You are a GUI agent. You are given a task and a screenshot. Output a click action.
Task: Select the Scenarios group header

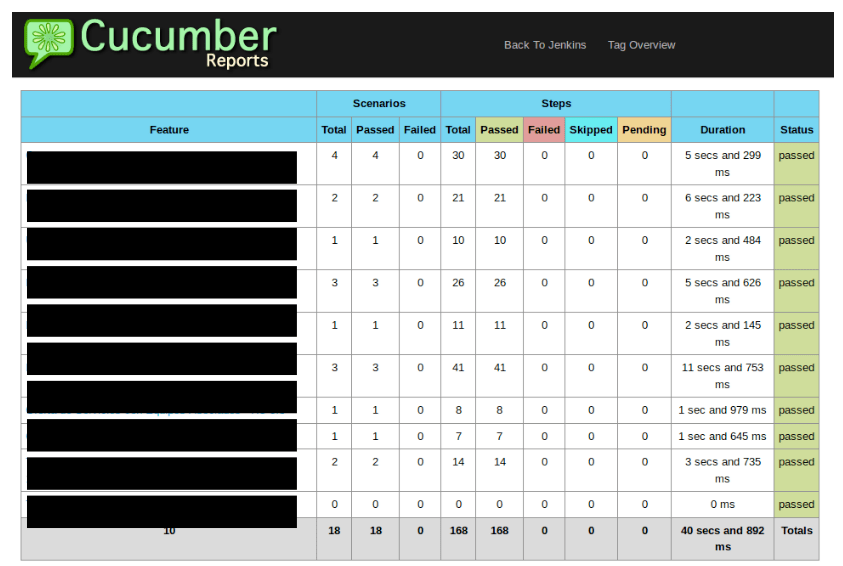pyautogui.click(x=379, y=103)
